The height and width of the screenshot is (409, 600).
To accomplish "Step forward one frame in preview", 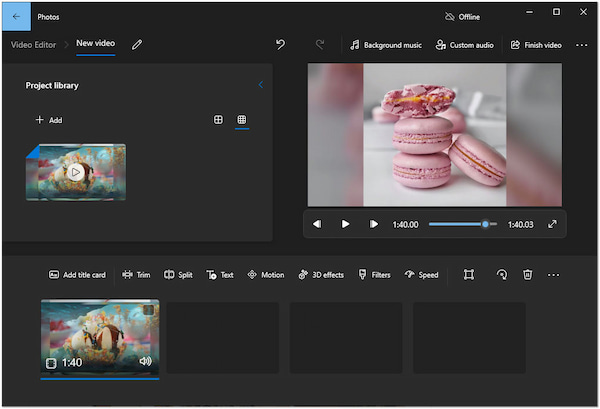I will (373, 224).
